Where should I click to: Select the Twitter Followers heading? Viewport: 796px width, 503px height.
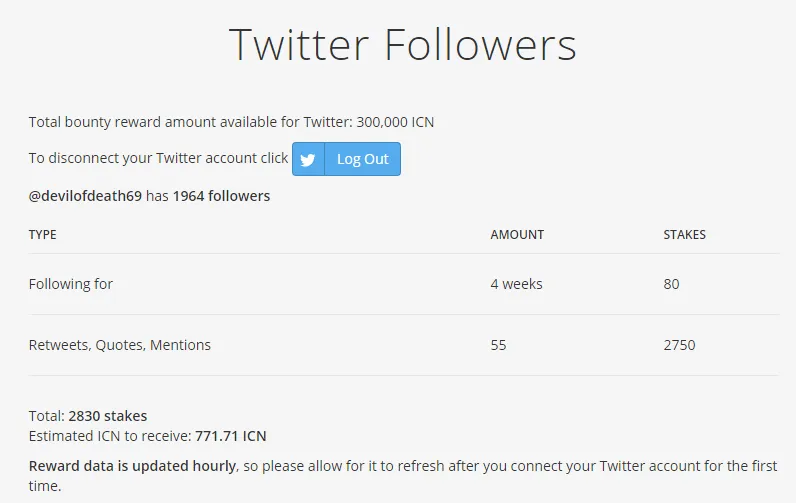pyautogui.click(x=403, y=45)
